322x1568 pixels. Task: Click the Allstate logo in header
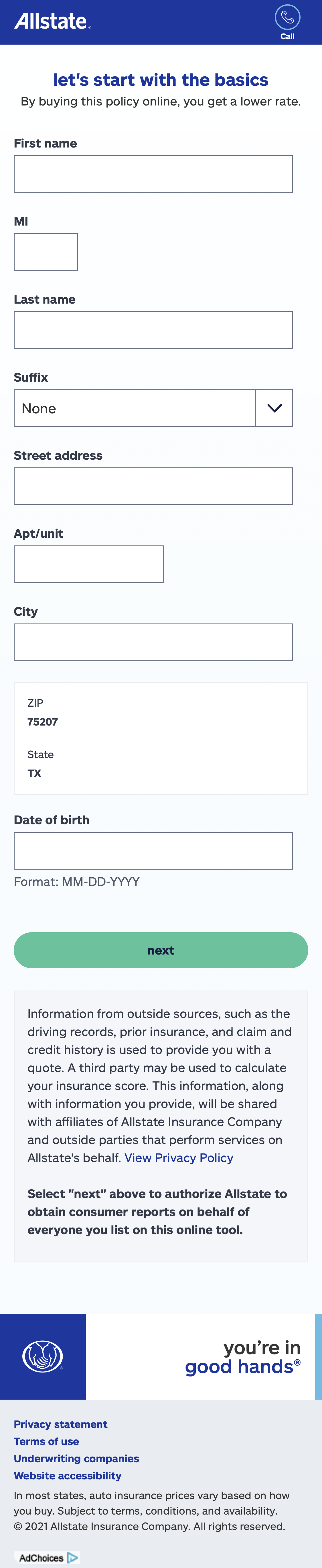(x=52, y=21)
